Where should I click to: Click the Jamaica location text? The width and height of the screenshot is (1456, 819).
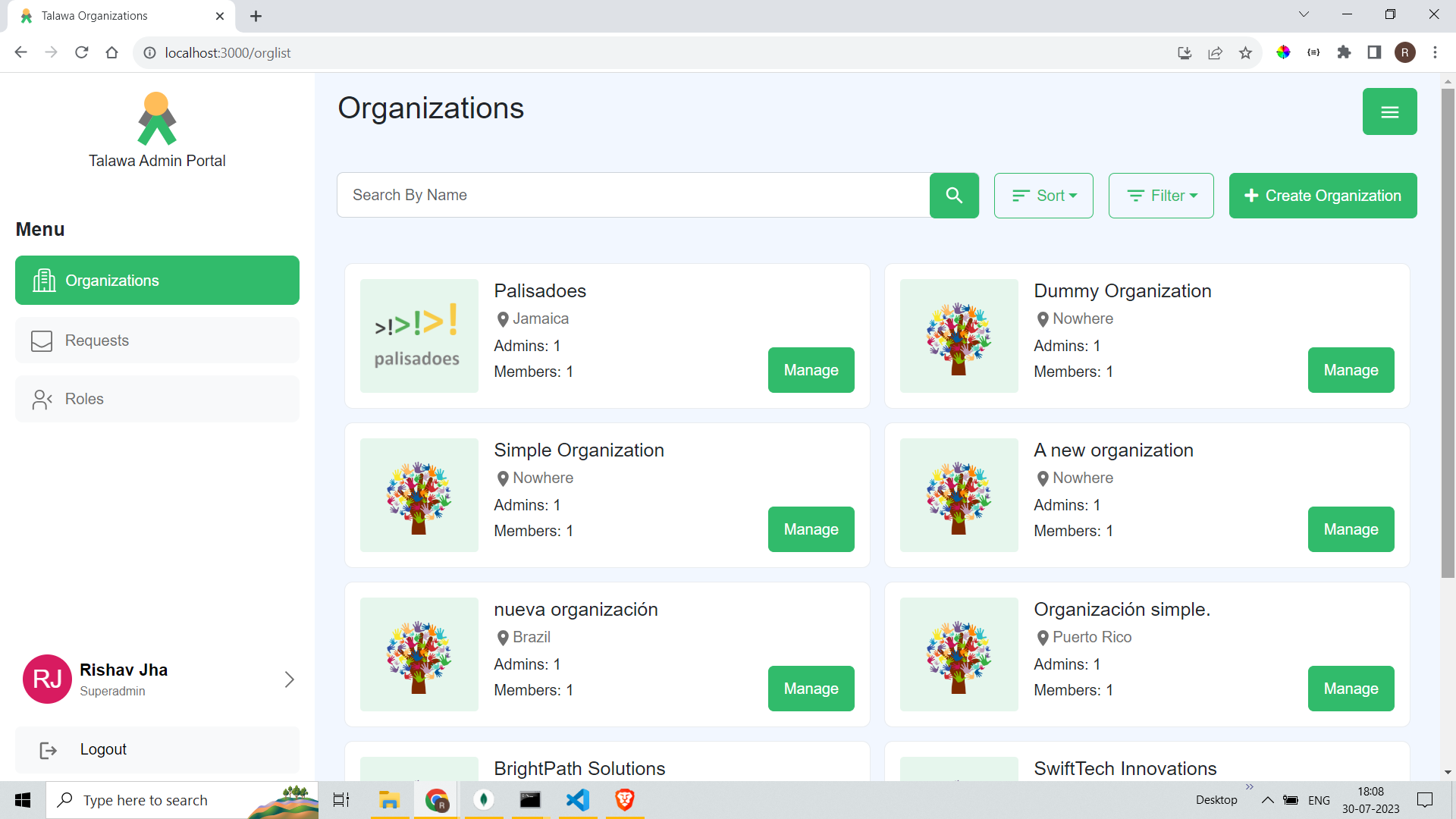point(541,319)
